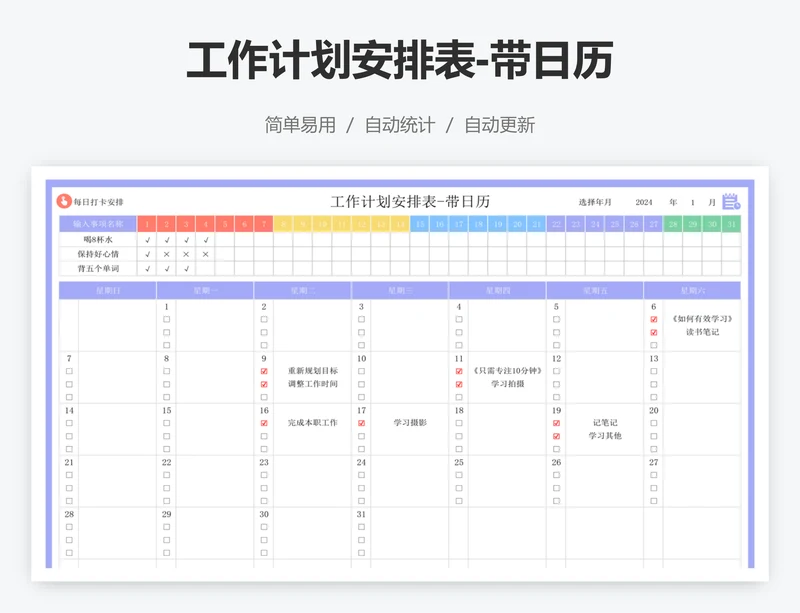Click the 读书笔记 task text on day 6
Screen dimensions: 800x613
point(703,332)
